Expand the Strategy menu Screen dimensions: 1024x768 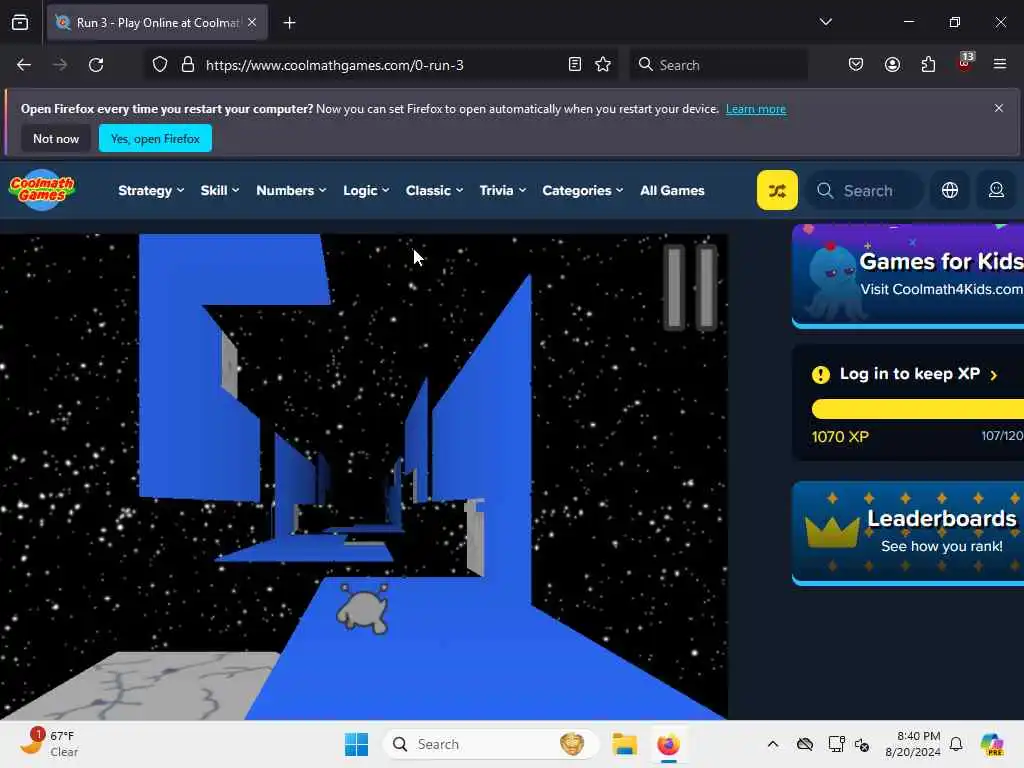coord(151,191)
